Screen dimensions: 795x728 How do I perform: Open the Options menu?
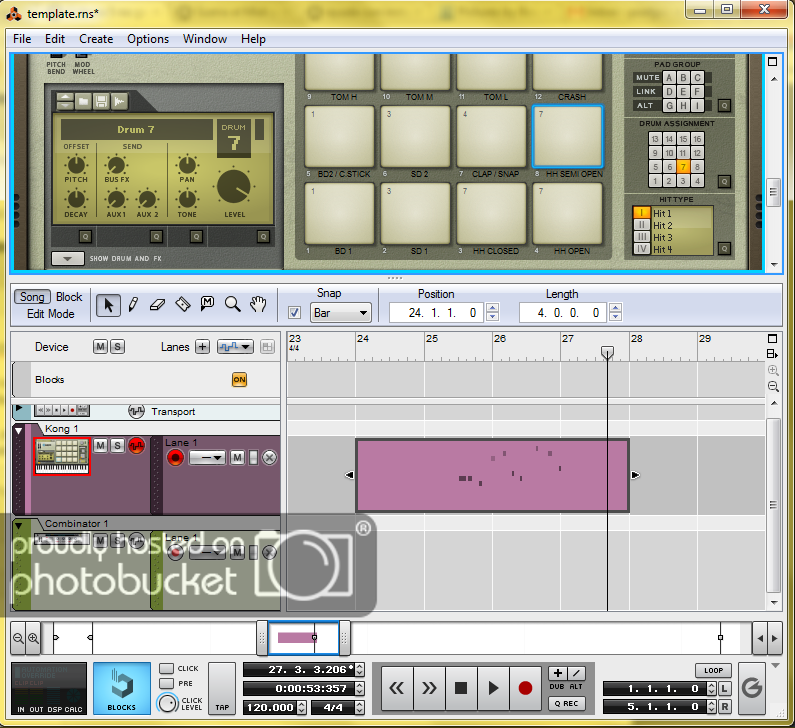coord(148,39)
